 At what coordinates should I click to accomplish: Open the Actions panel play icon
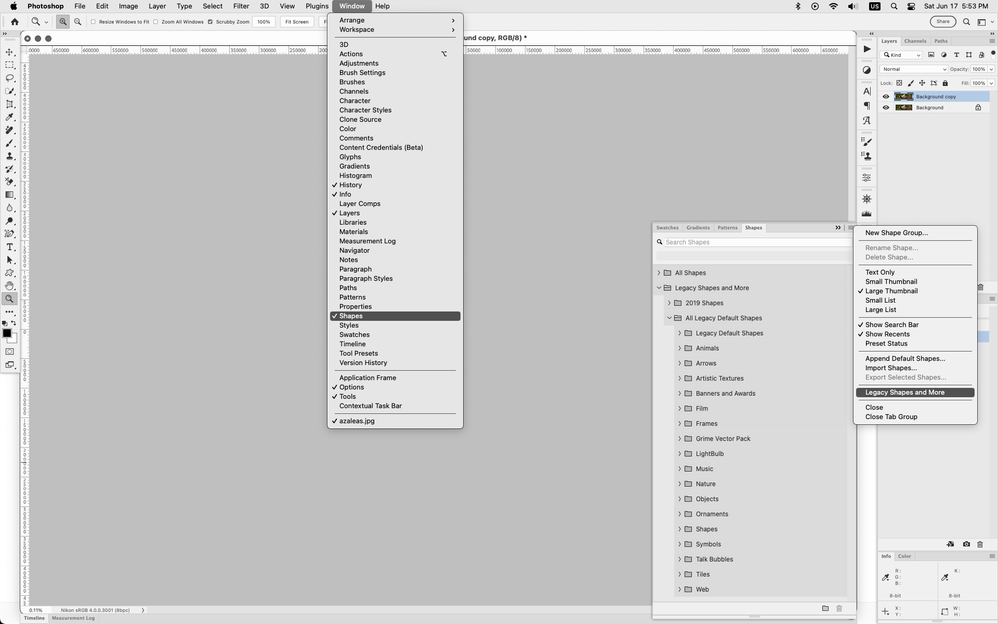click(x=867, y=49)
